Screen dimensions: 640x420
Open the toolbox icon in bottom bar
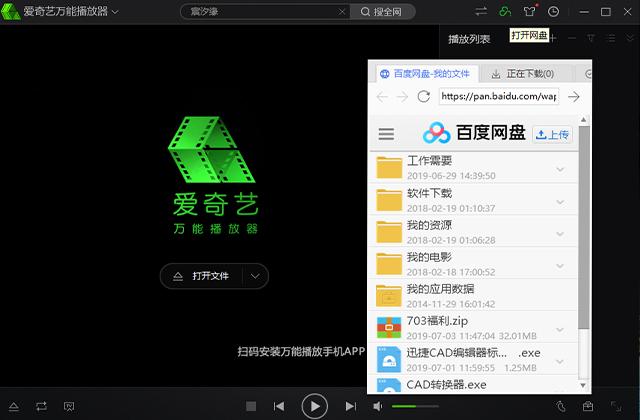588,407
